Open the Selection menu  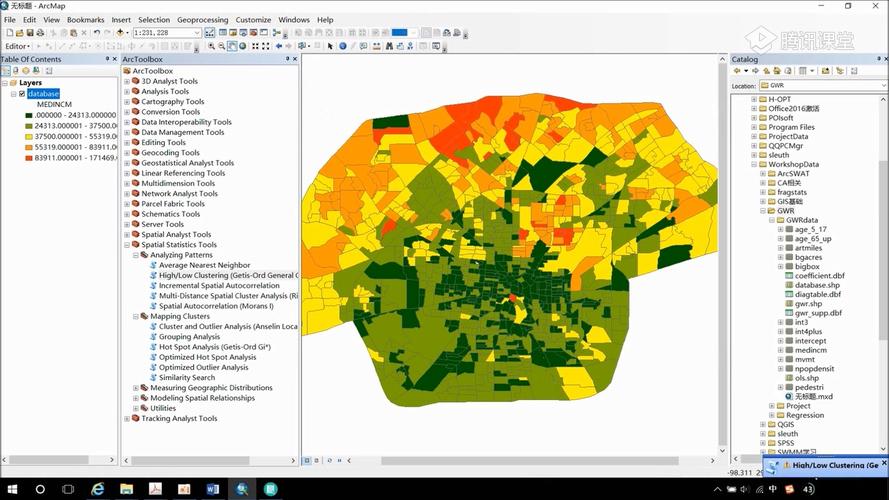click(x=154, y=19)
